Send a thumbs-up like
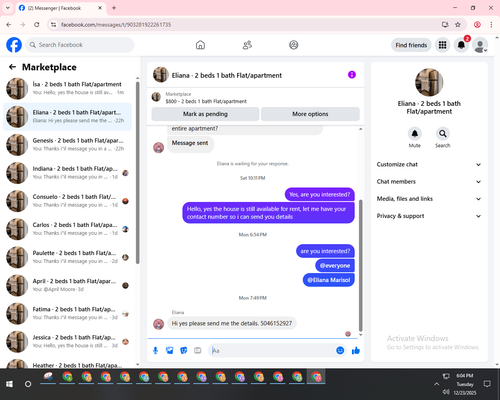The height and width of the screenshot is (400, 500). 356,350
